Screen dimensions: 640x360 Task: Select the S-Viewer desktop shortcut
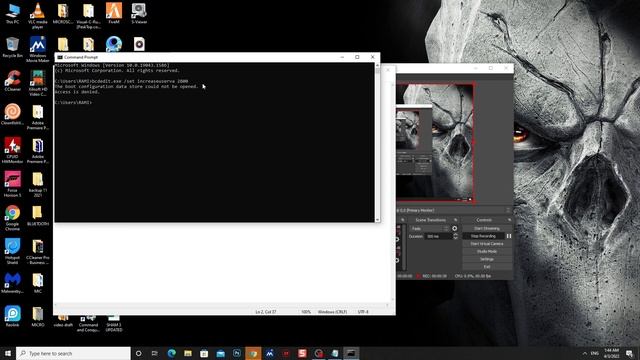coord(139,13)
